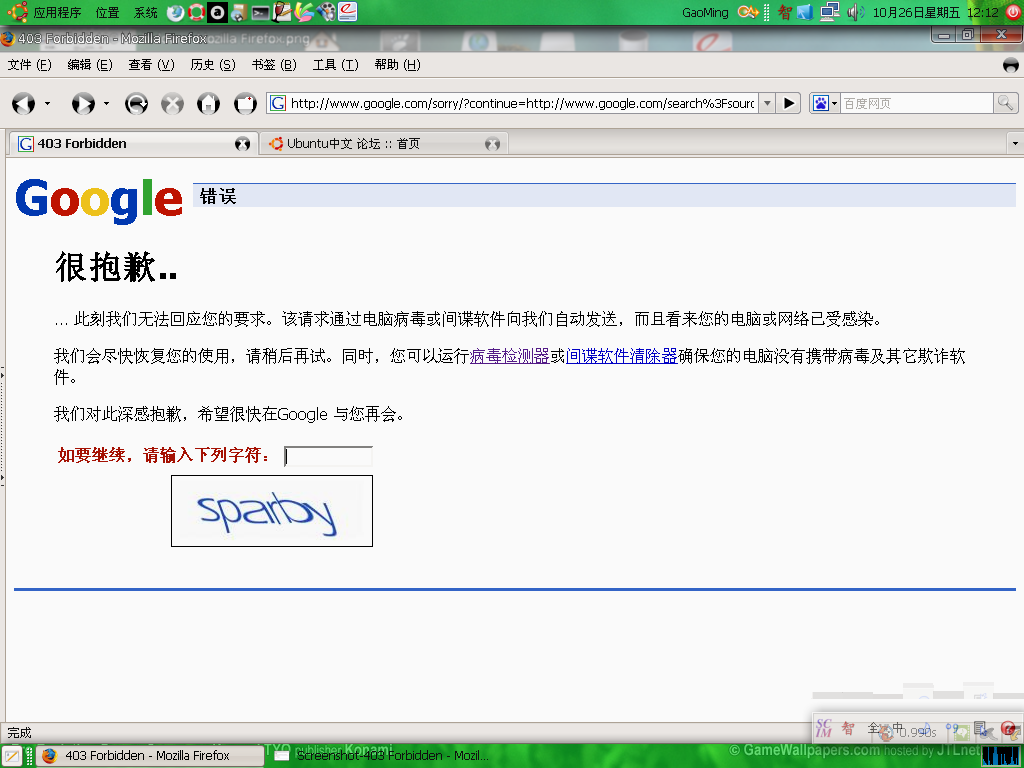Open the Back button history dropdown
Screen dimensions: 1024x768
coord(47,103)
